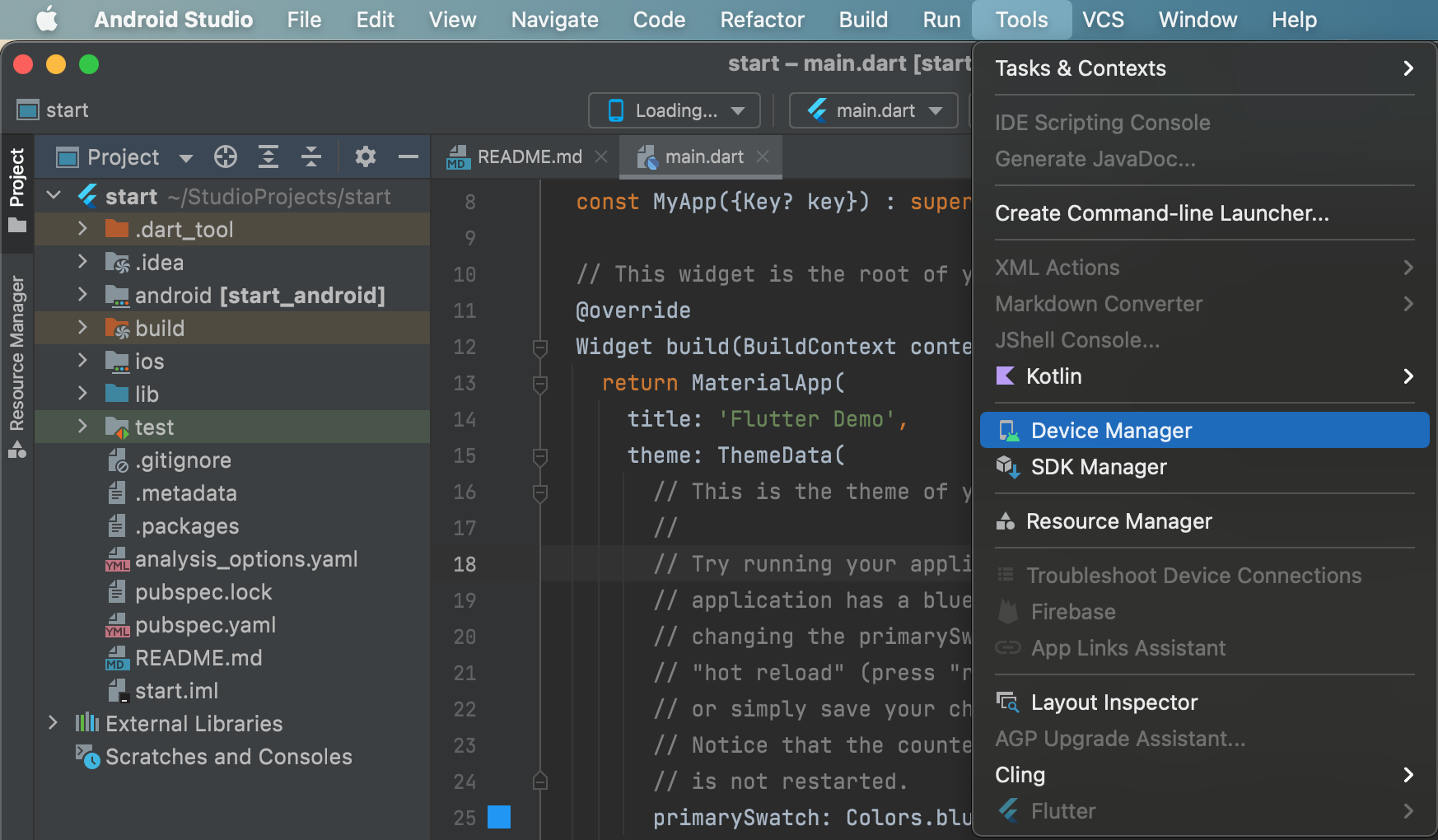Open Tasks & Contexts submenu

[x=1205, y=68]
